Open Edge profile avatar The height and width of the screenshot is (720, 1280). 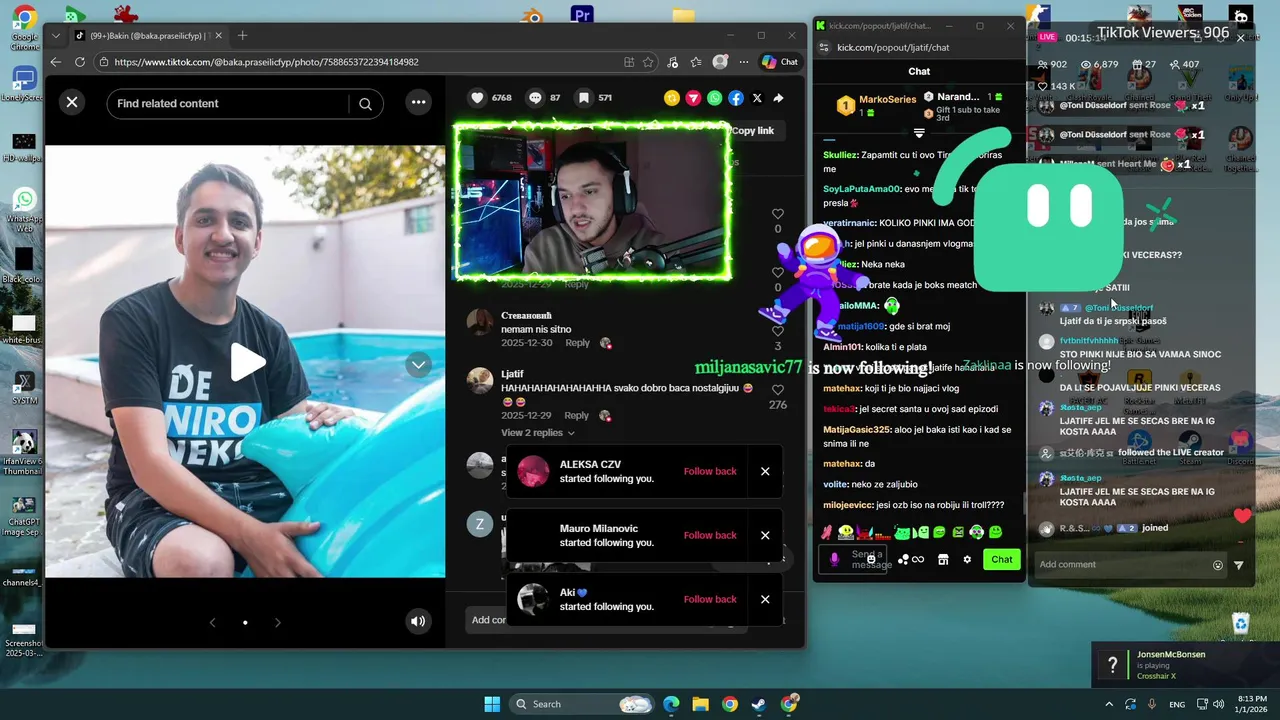click(720, 62)
